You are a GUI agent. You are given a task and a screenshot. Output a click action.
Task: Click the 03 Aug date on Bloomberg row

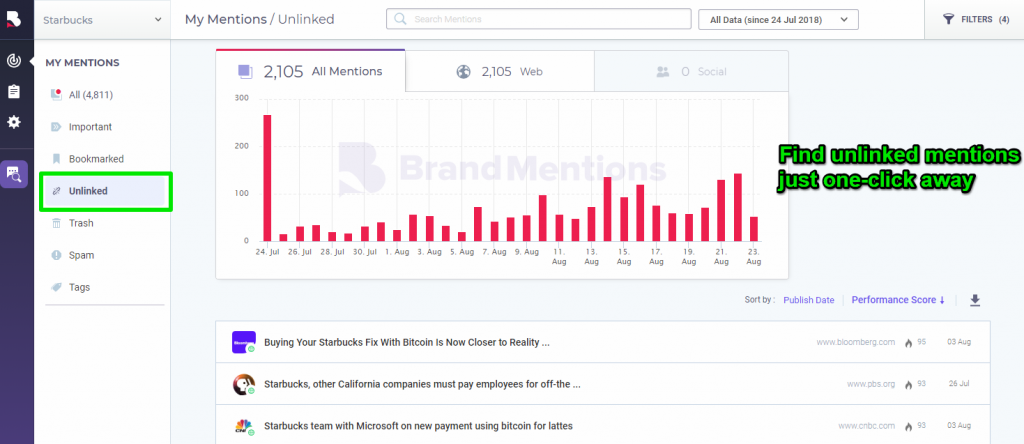pyautogui.click(x=959, y=342)
